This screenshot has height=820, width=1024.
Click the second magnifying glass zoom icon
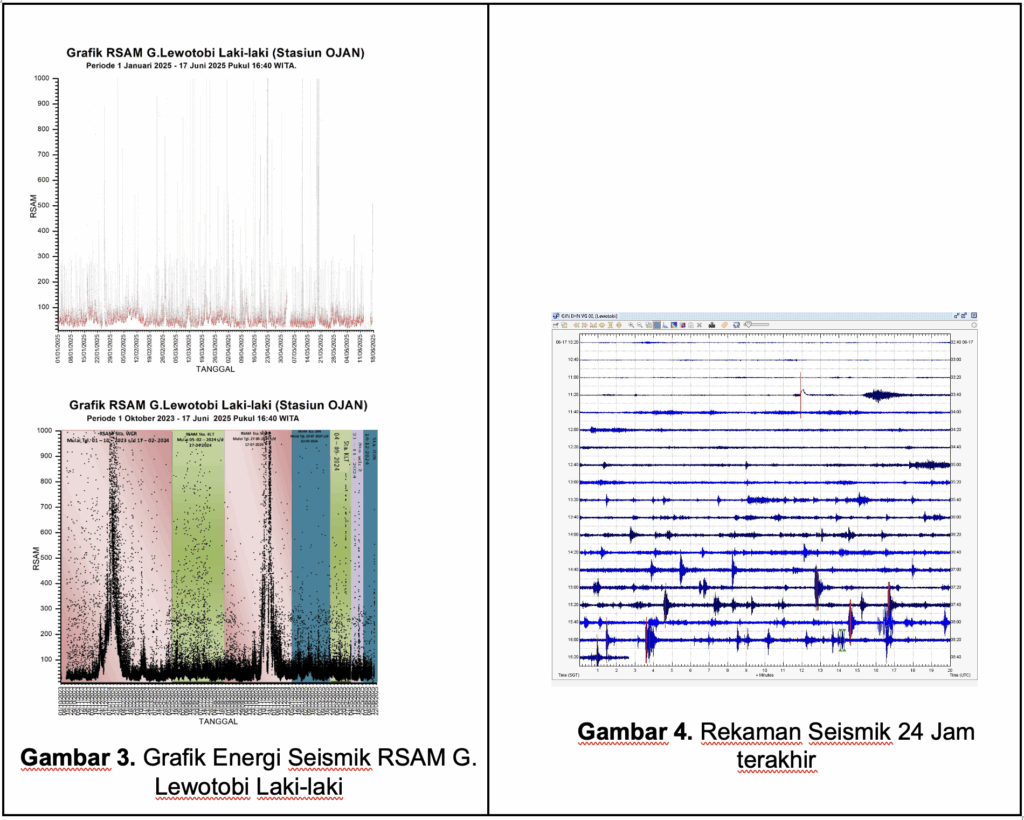click(640, 325)
